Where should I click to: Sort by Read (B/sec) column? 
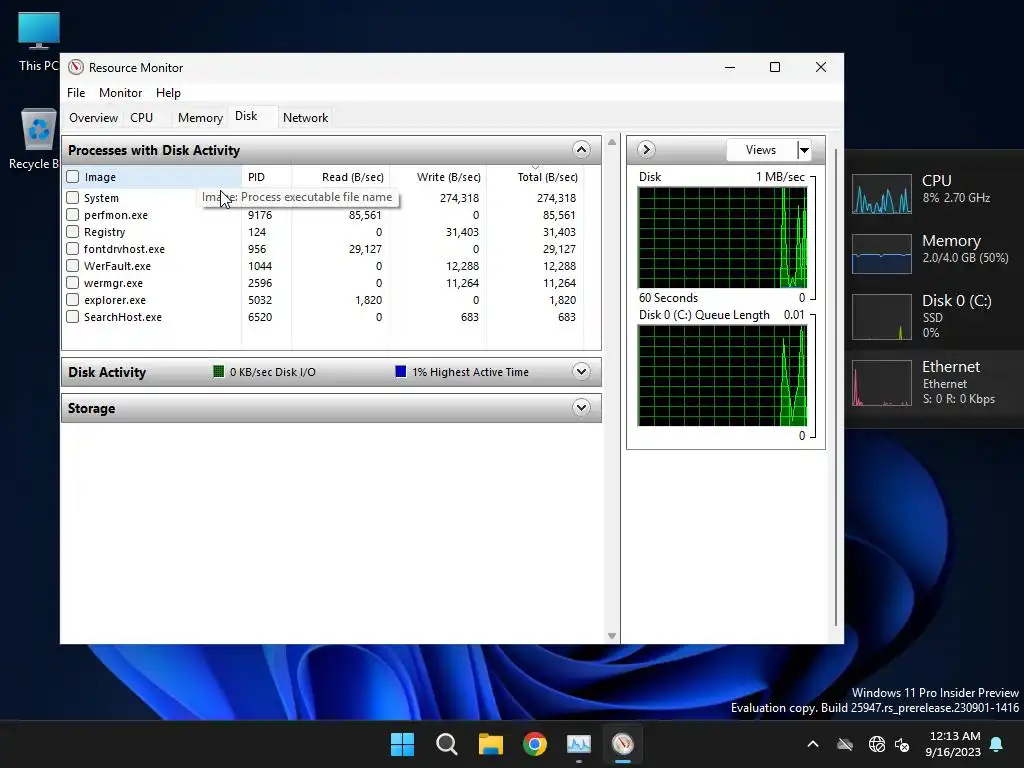pyautogui.click(x=340, y=177)
